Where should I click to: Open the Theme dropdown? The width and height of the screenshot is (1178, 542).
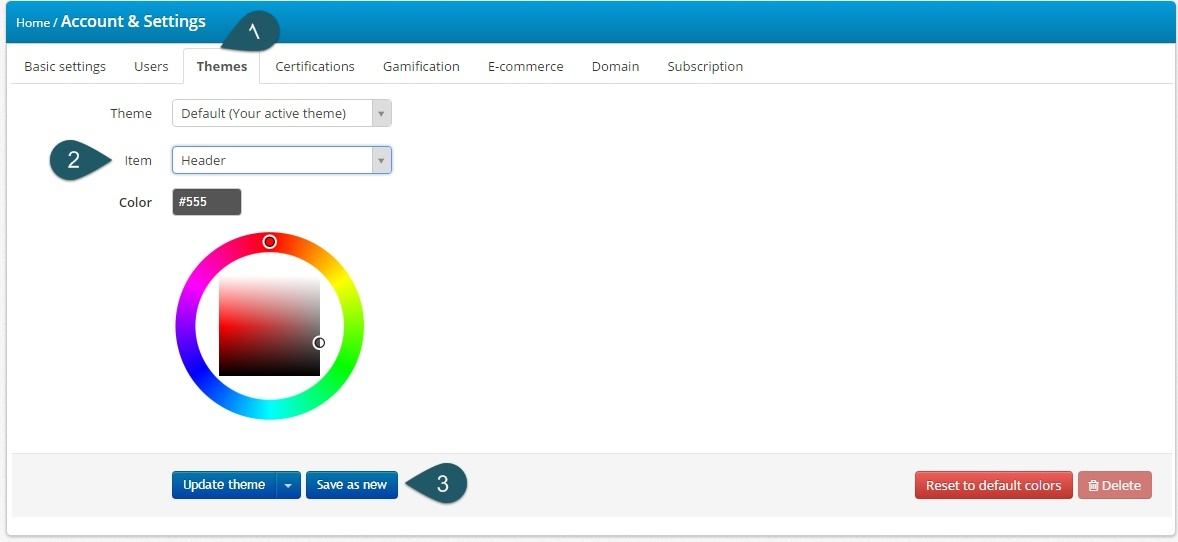pos(282,114)
